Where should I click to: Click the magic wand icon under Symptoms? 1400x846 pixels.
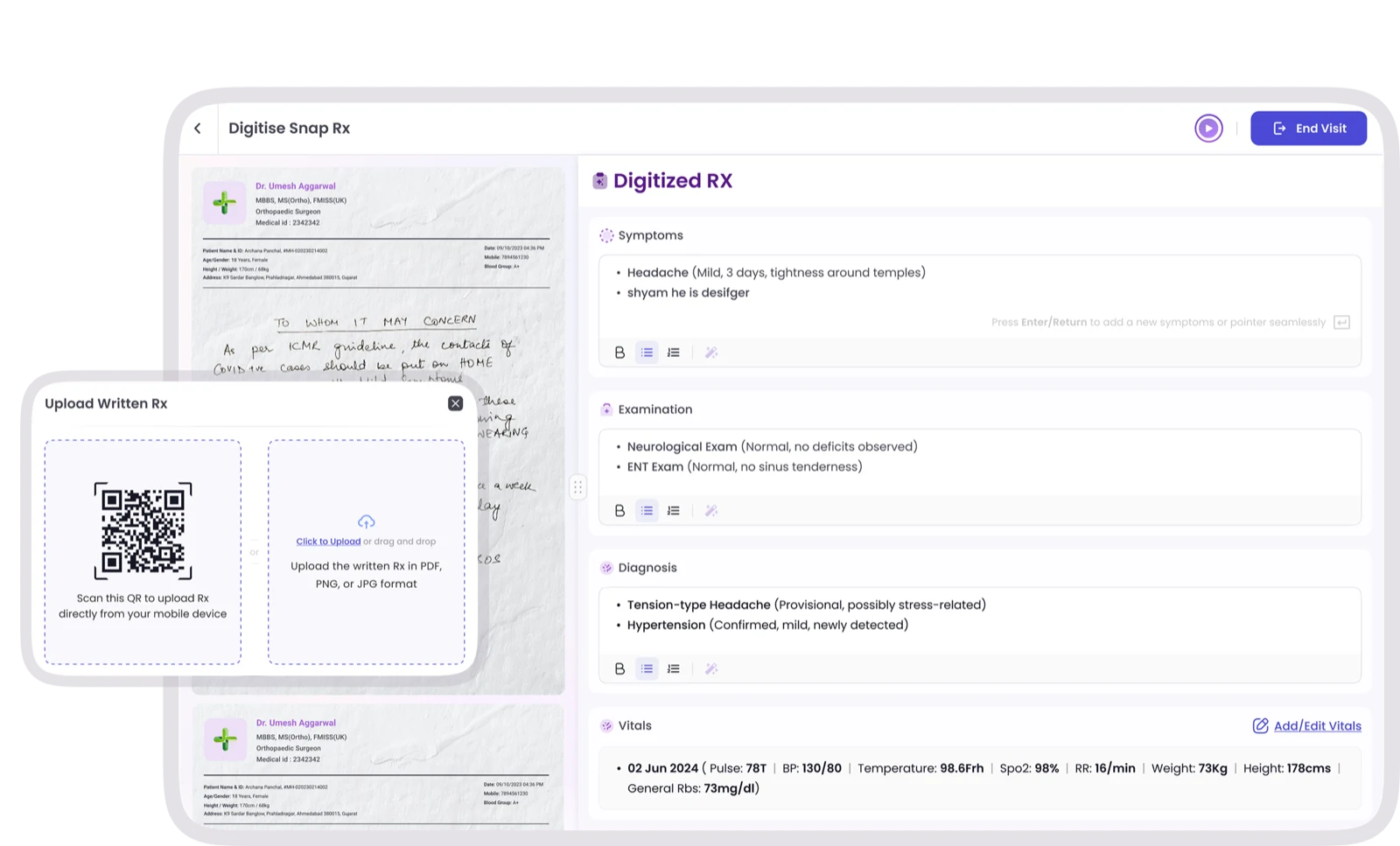click(711, 353)
